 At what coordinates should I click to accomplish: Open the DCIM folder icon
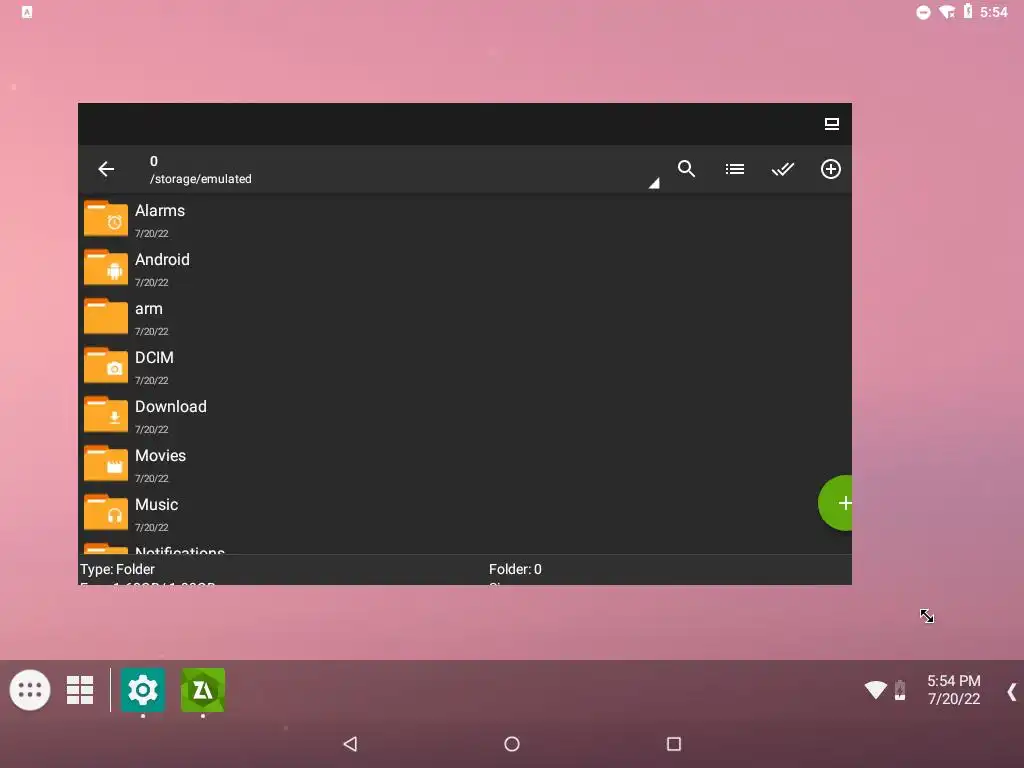point(106,365)
